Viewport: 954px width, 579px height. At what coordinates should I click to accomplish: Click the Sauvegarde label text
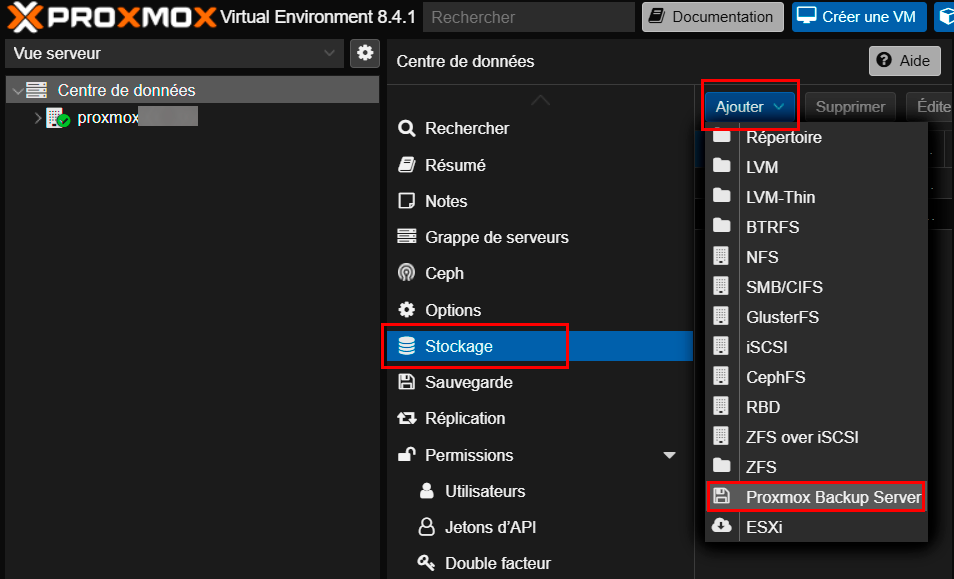[x=468, y=383]
